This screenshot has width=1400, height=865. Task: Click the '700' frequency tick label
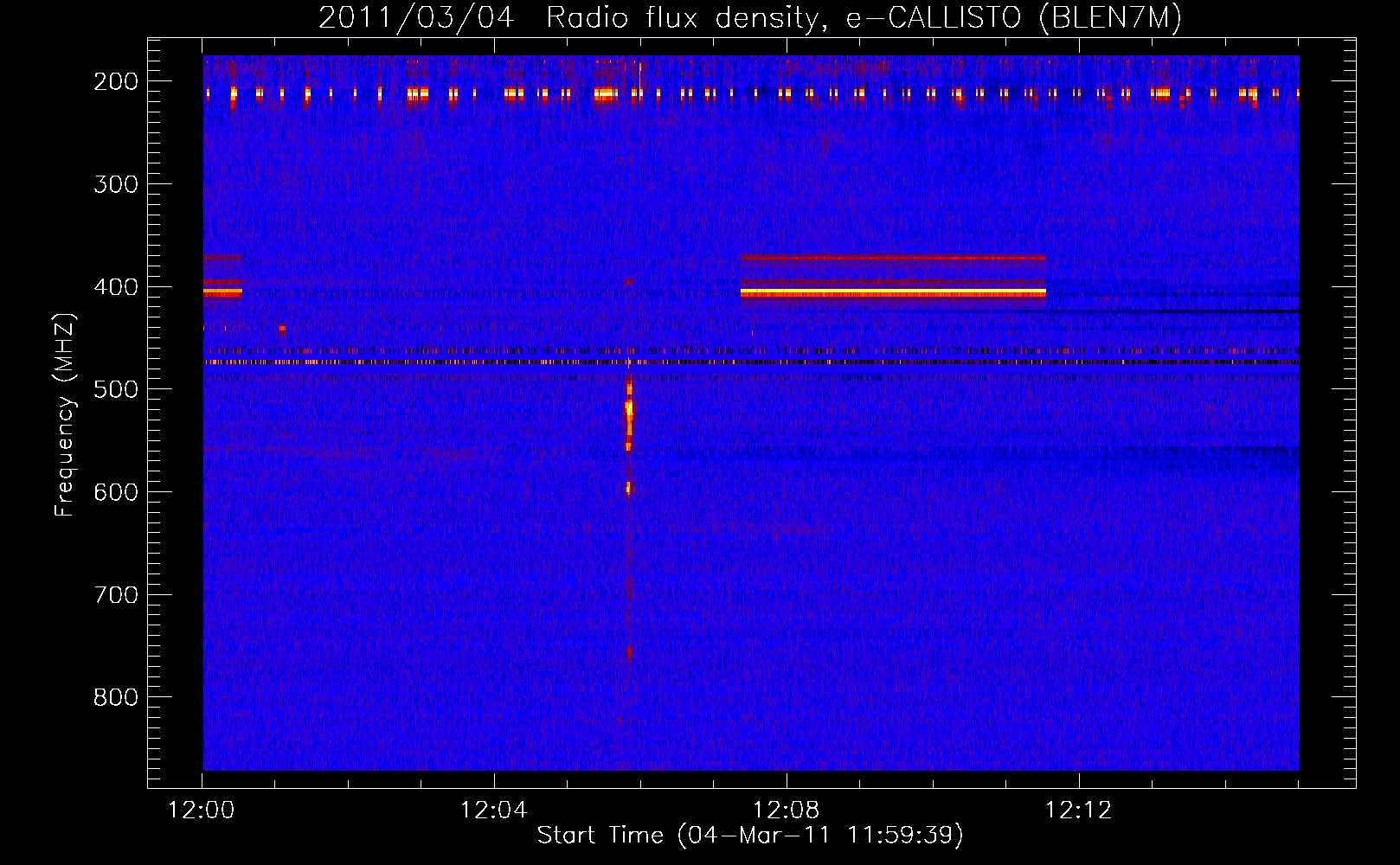116,595
